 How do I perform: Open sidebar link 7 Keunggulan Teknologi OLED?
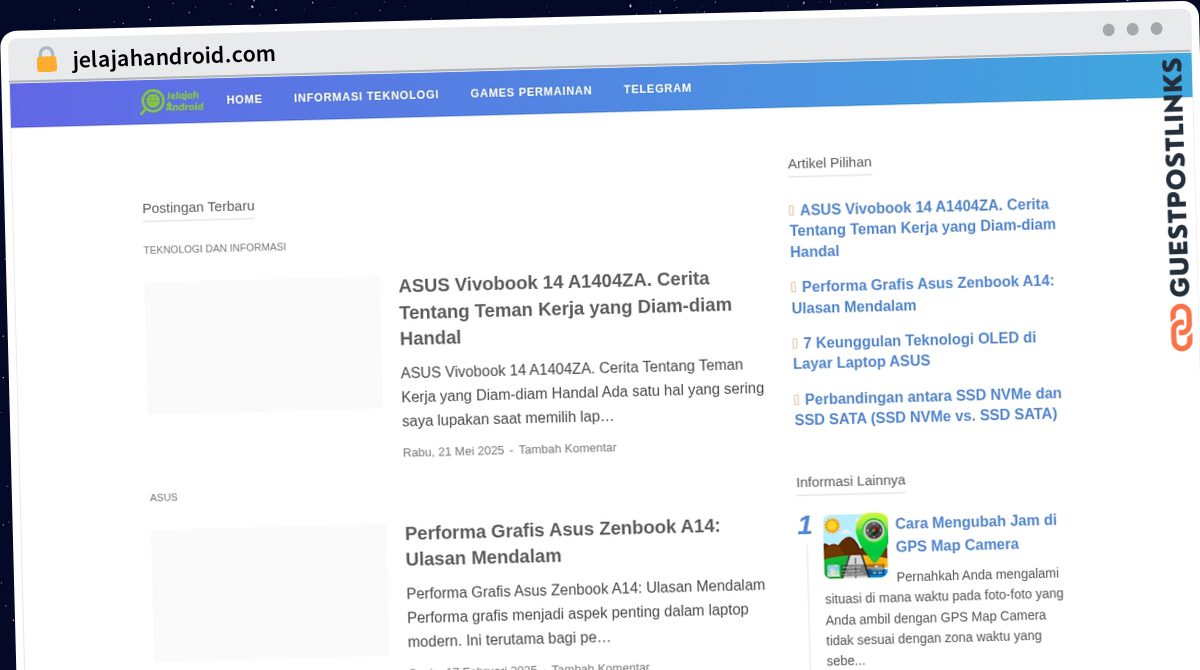pyautogui.click(x=915, y=350)
